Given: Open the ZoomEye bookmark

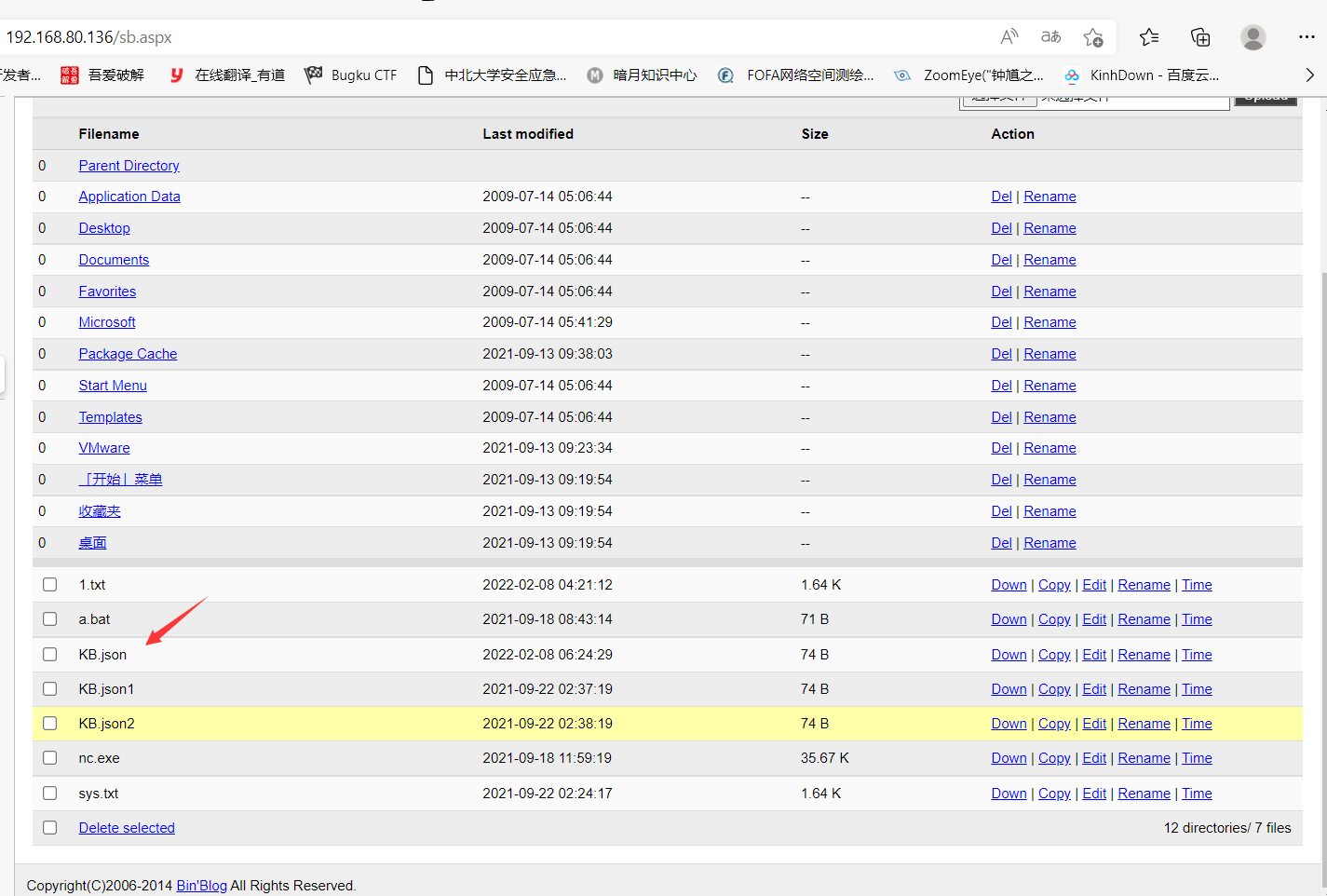Looking at the screenshot, I should tap(968, 75).
